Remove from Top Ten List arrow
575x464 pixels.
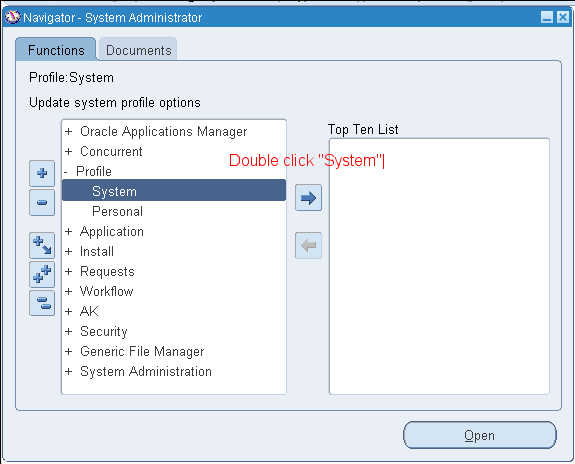pyautogui.click(x=308, y=245)
